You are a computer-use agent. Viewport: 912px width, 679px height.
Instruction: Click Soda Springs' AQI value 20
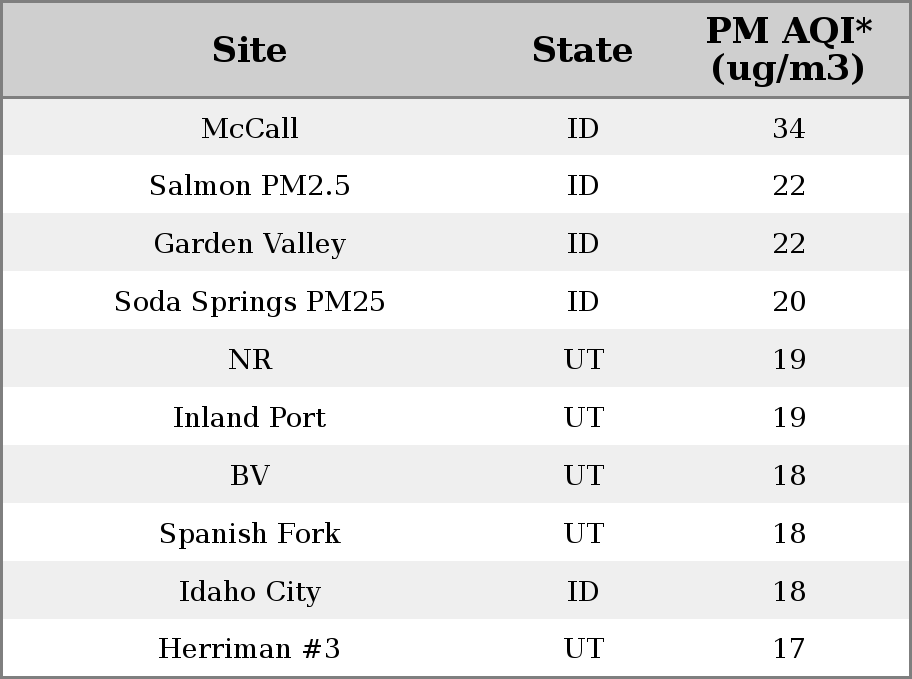789,301
